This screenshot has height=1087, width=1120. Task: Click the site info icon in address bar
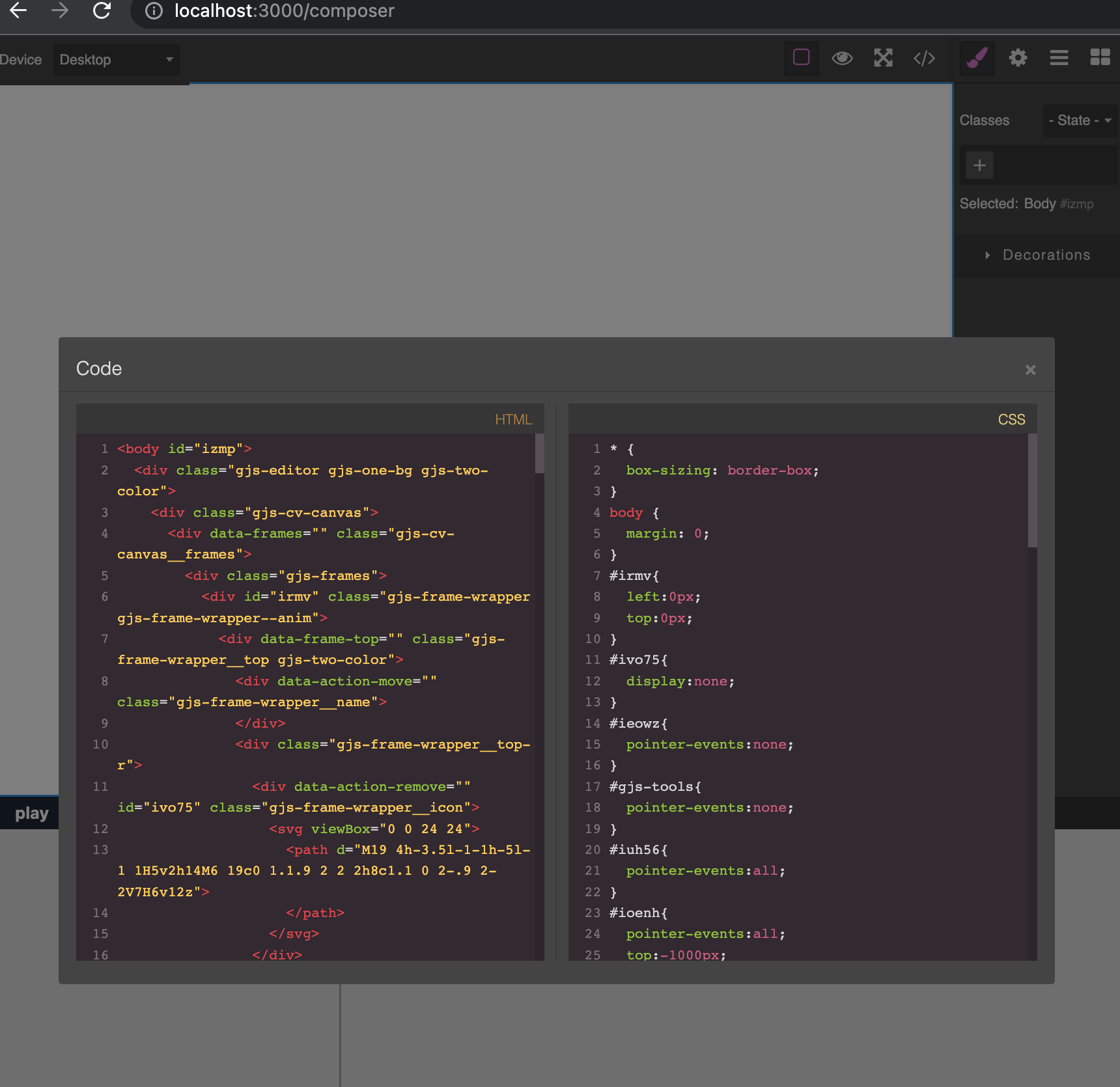point(153,11)
